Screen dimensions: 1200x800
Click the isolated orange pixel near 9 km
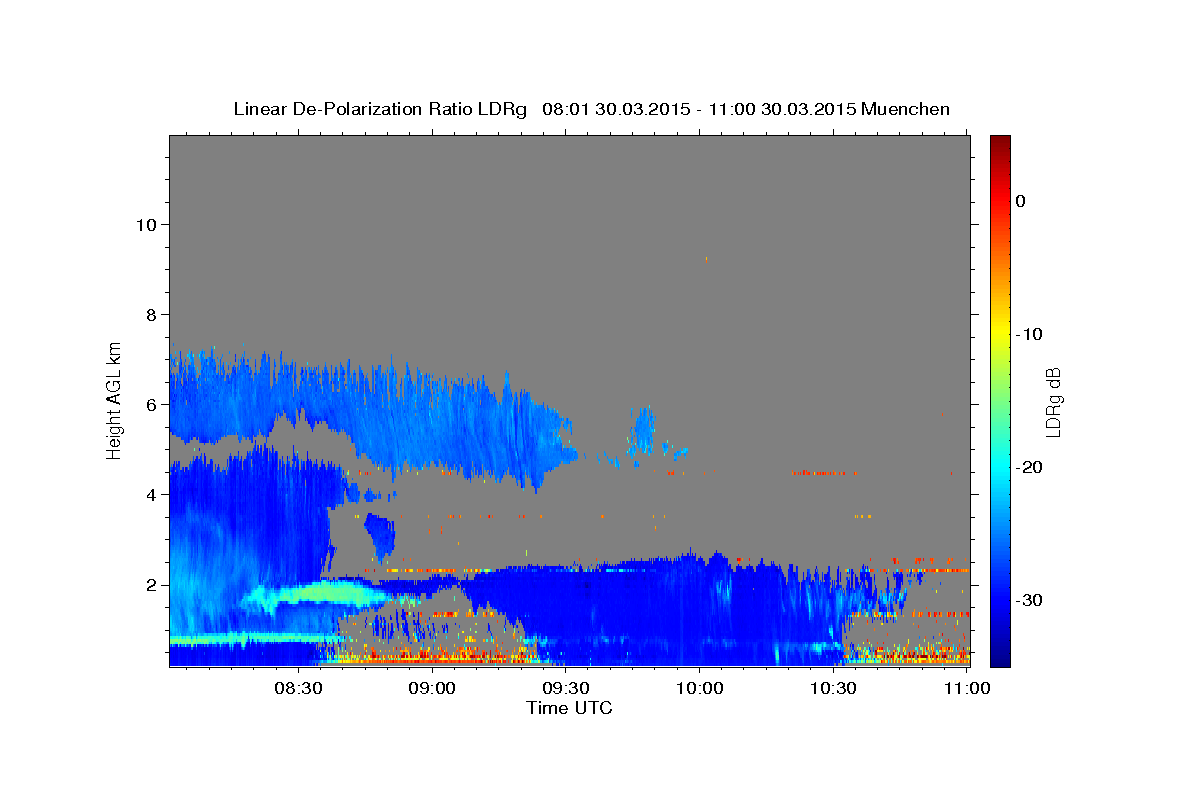click(706, 259)
